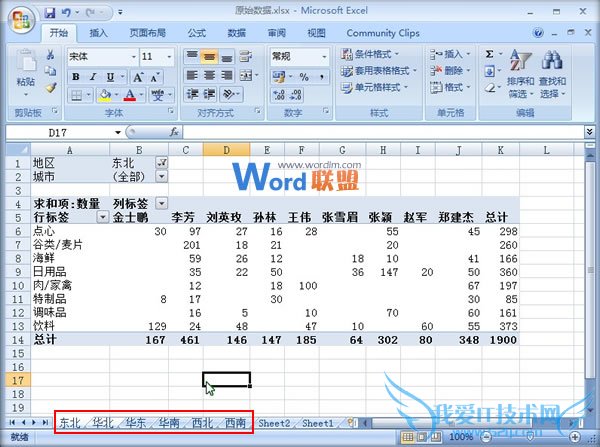
Task: Toggle Bold formatting
Action: [x=76, y=77]
